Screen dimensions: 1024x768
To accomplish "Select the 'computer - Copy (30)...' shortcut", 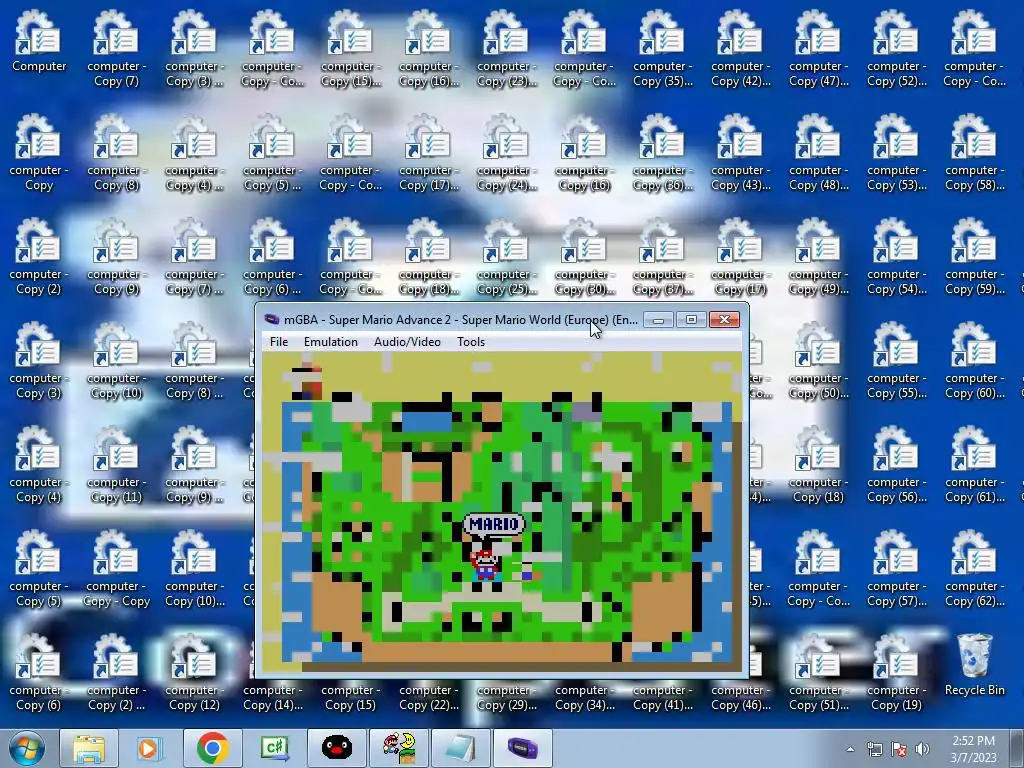I will pyautogui.click(x=584, y=257).
